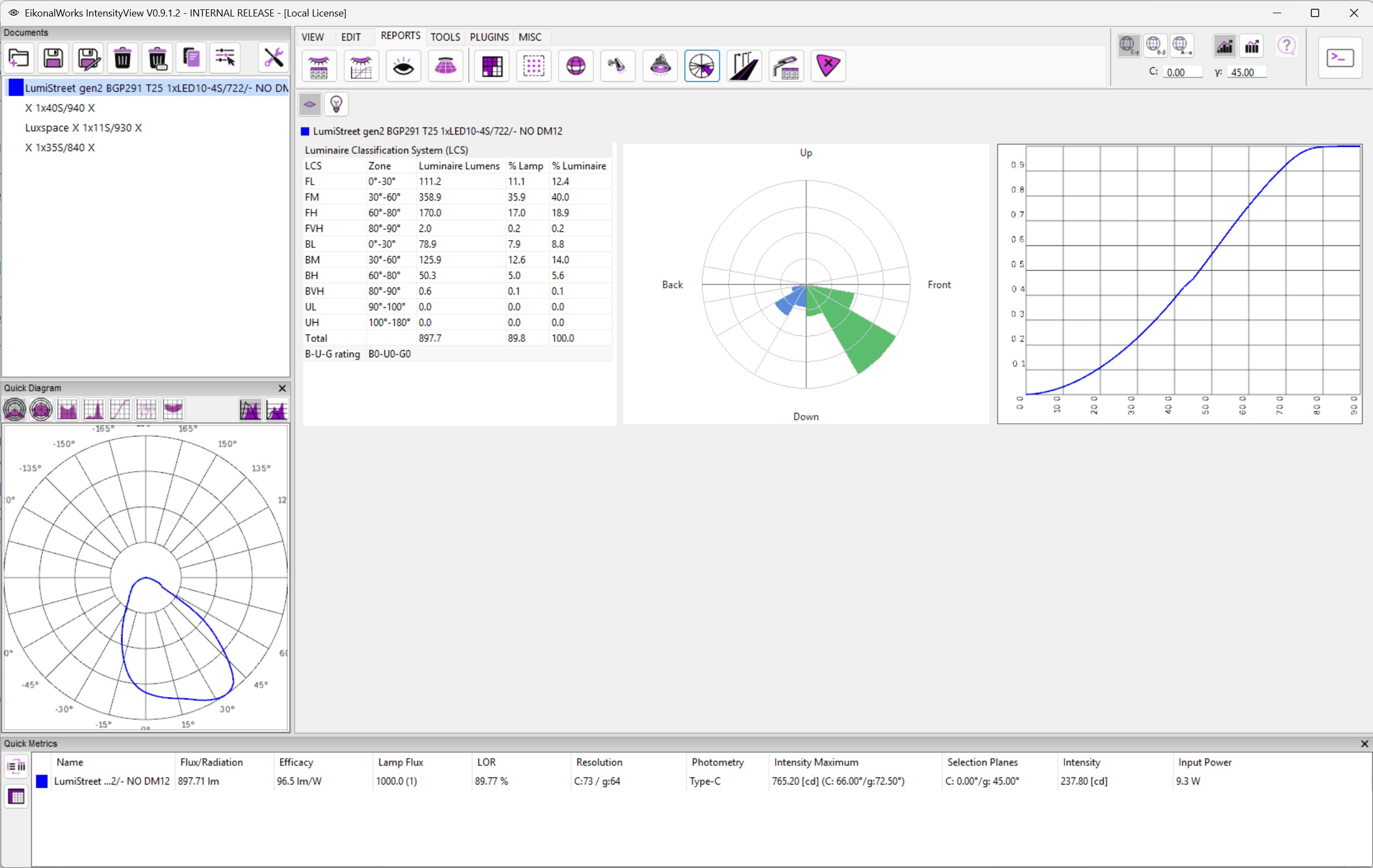The width and height of the screenshot is (1373, 868).
Task: Open the help question-mark bubble icon
Action: click(x=1287, y=46)
